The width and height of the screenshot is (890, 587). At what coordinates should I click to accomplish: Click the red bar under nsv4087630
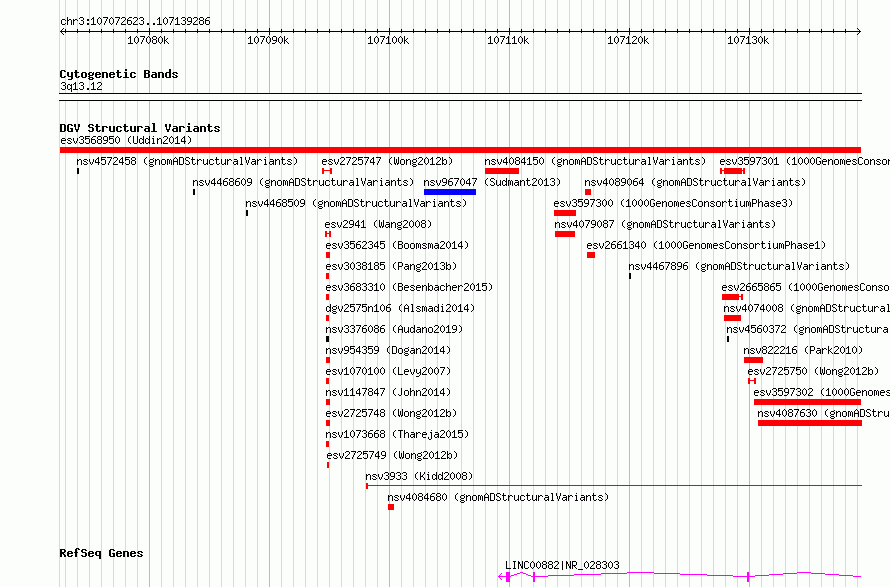pos(809,423)
